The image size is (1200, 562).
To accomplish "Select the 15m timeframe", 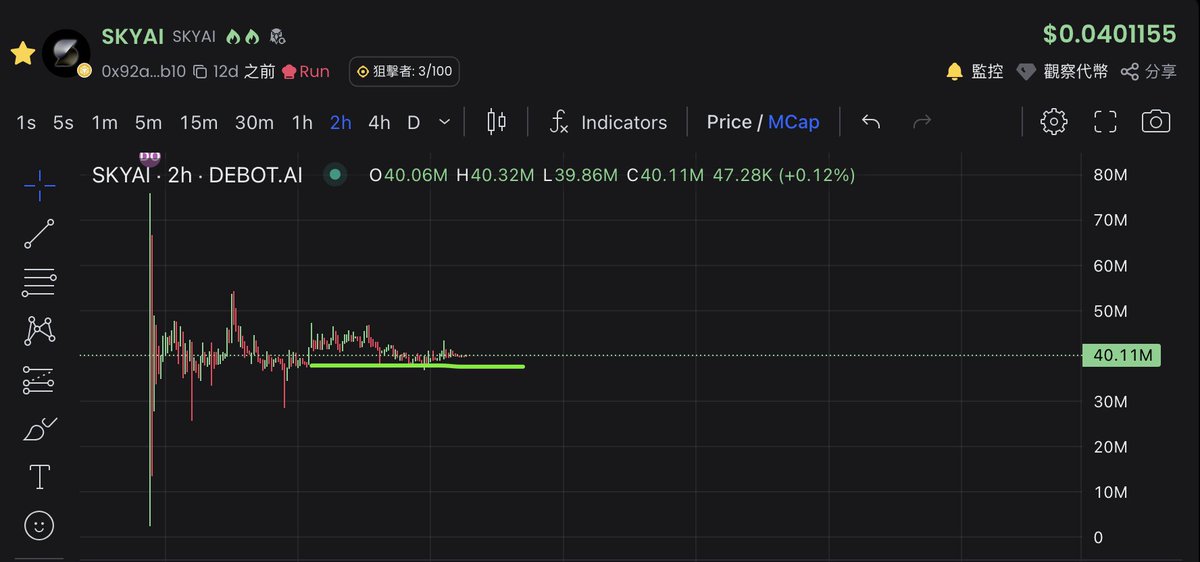I will (199, 122).
